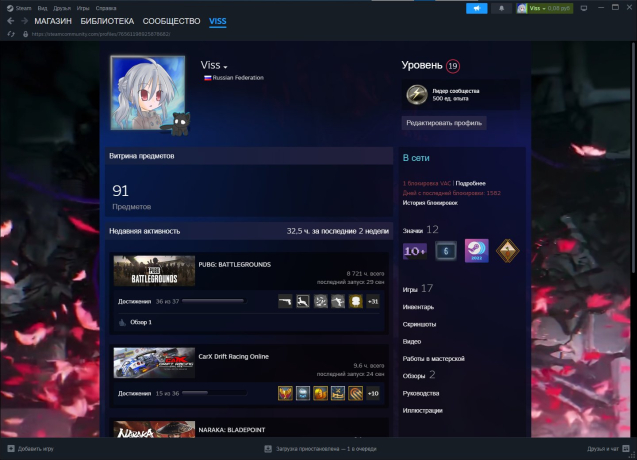Open the Скриншоты link in sidebar
The height and width of the screenshot is (460, 637).
(x=419, y=323)
